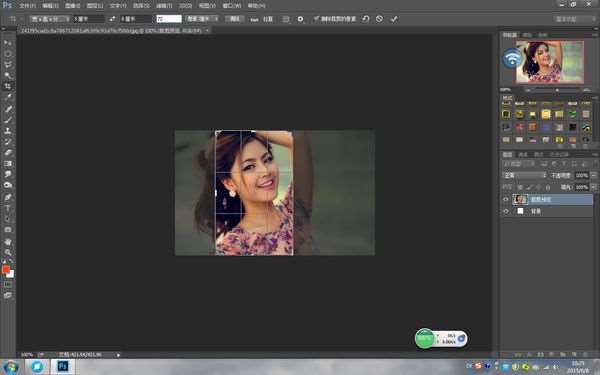Select the Zoom tool in the toolbox
Screen dimensions: 600x375
pos(8,253)
